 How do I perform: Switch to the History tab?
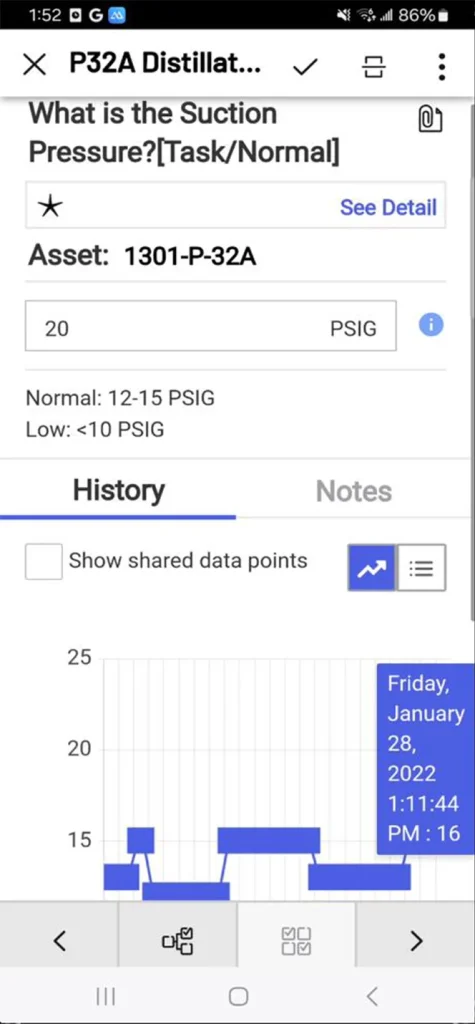(x=118, y=490)
